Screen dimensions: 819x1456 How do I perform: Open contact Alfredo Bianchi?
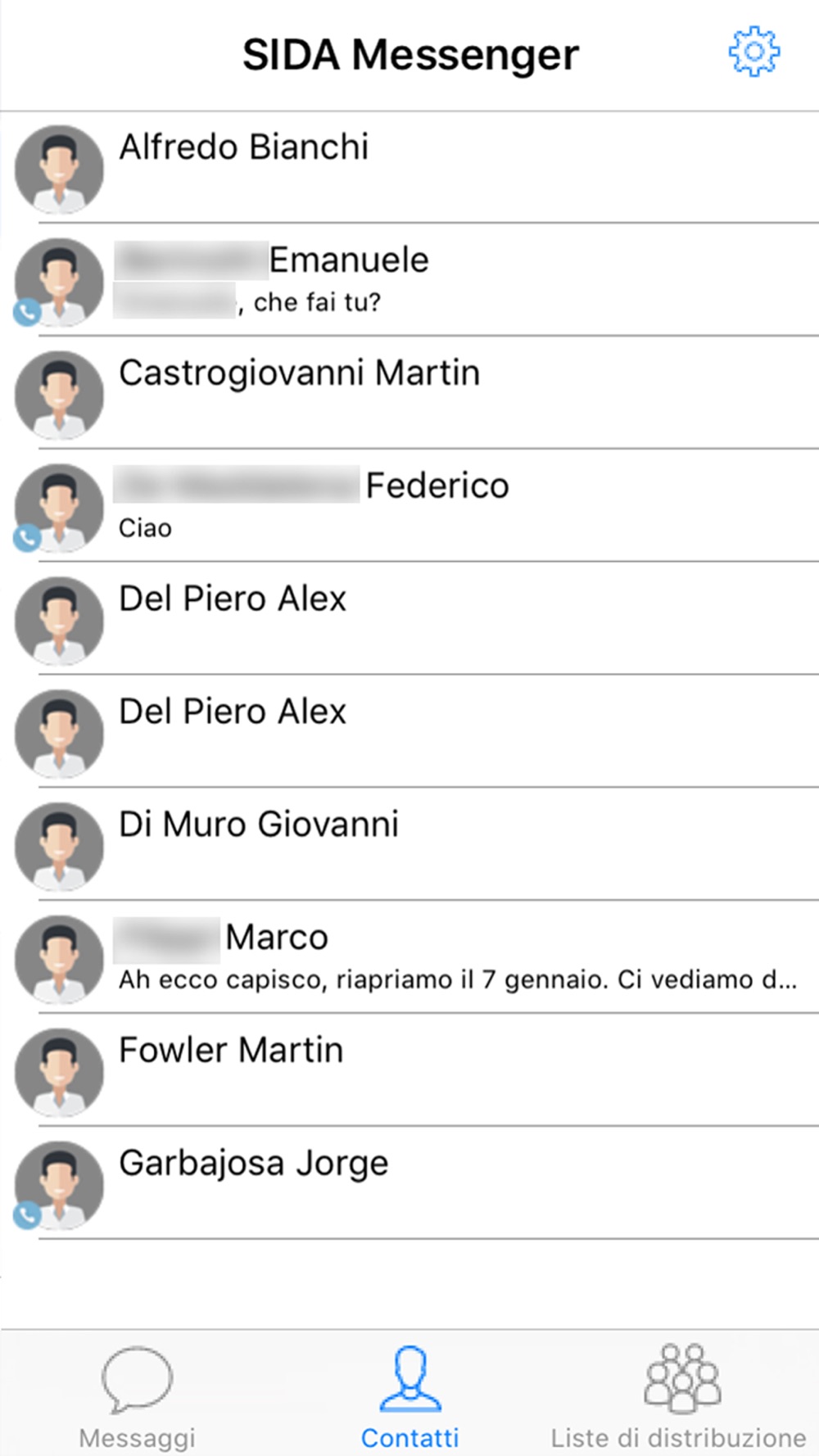tap(409, 168)
